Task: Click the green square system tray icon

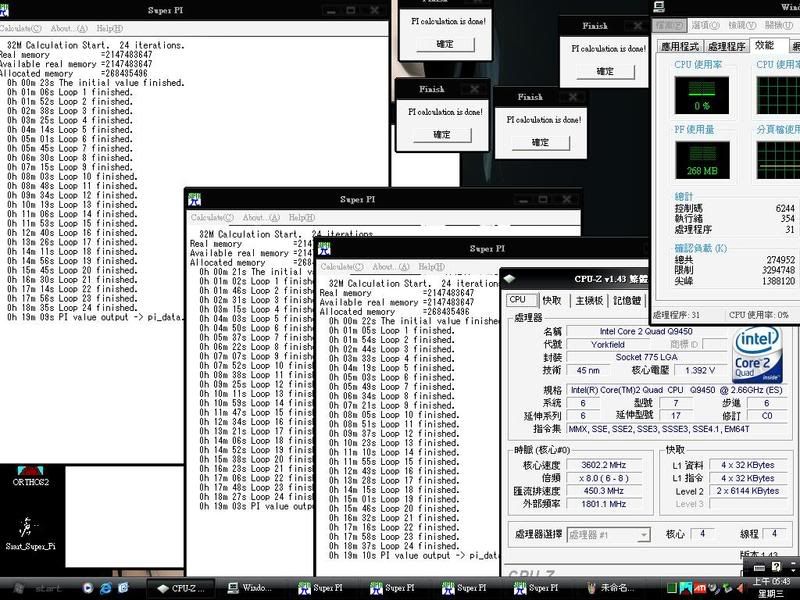Action: click(673, 588)
